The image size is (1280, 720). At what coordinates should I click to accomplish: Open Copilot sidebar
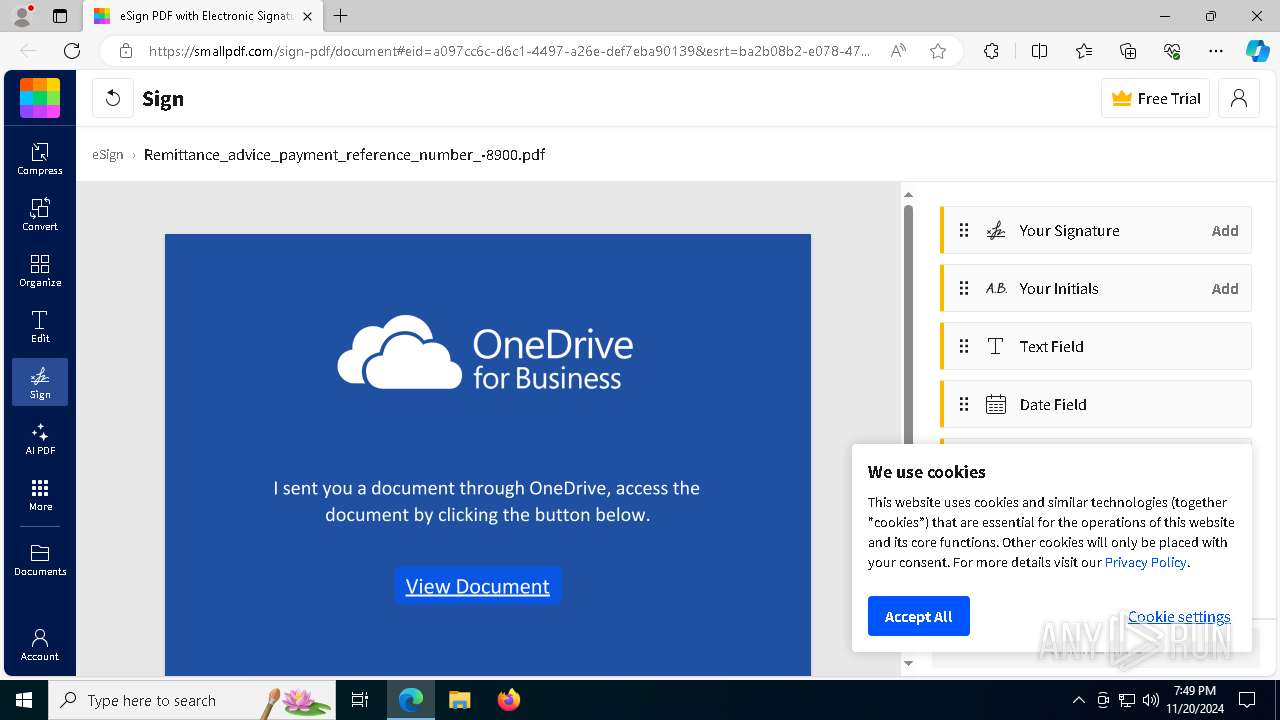pyautogui.click(x=1257, y=51)
